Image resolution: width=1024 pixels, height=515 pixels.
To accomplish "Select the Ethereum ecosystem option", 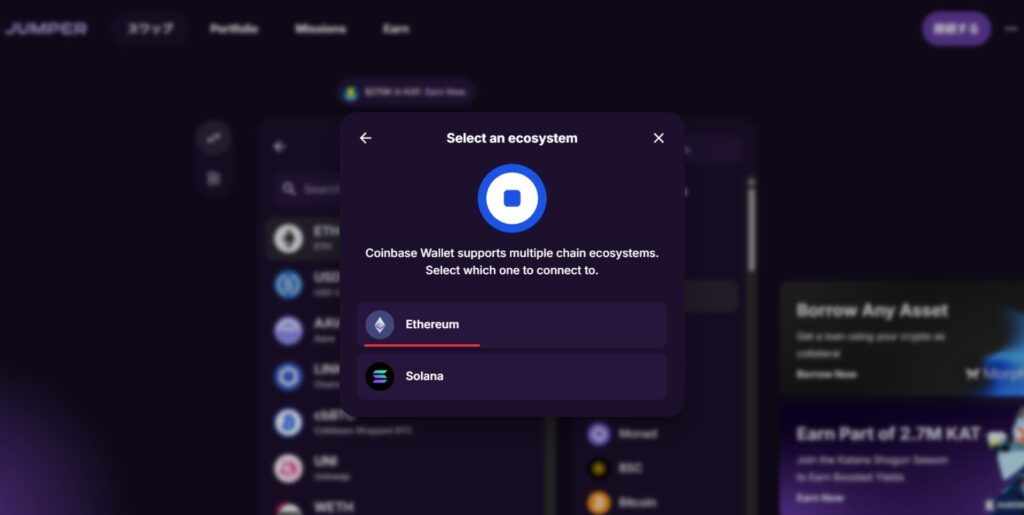I will coord(512,325).
